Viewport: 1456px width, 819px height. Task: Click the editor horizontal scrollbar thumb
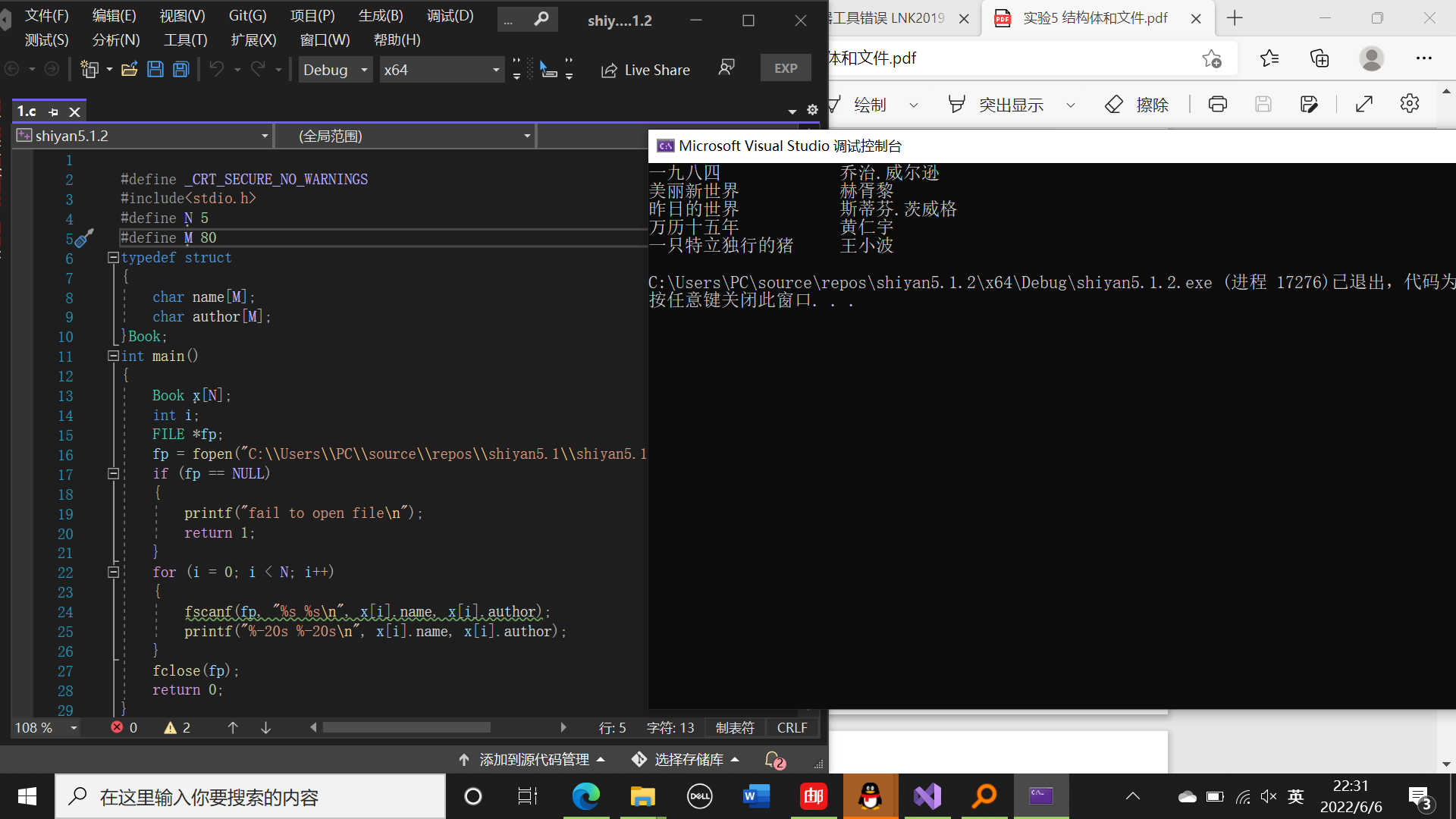pyautogui.click(x=406, y=727)
